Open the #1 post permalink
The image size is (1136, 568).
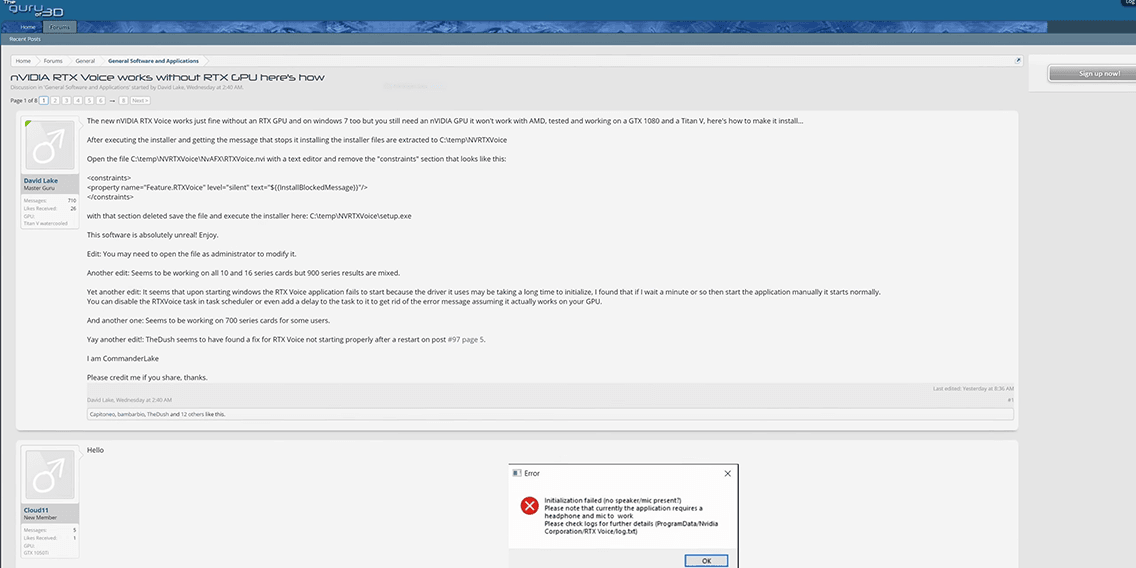point(1011,400)
